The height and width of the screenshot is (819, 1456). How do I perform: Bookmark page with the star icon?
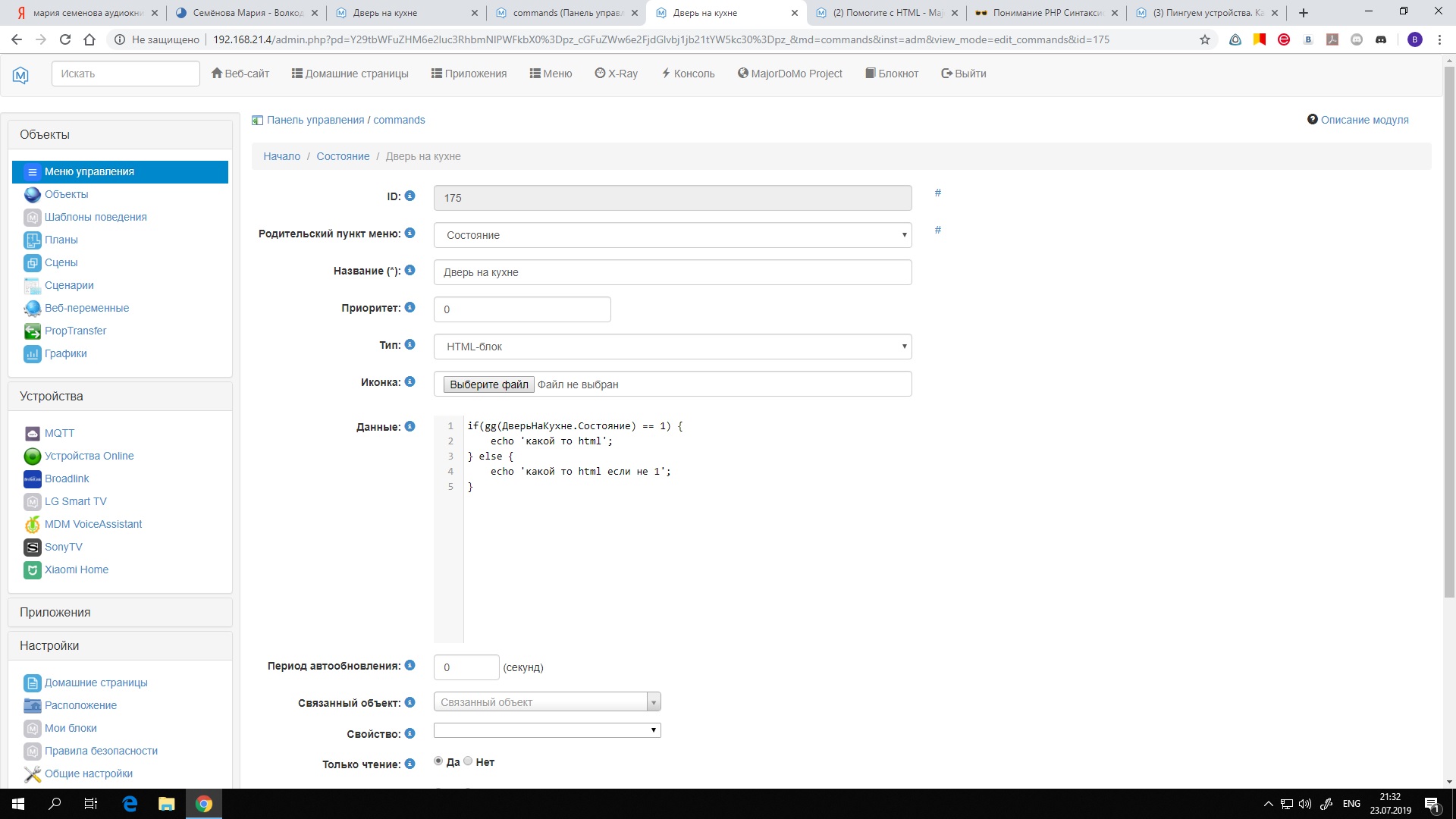[x=1205, y=39]
